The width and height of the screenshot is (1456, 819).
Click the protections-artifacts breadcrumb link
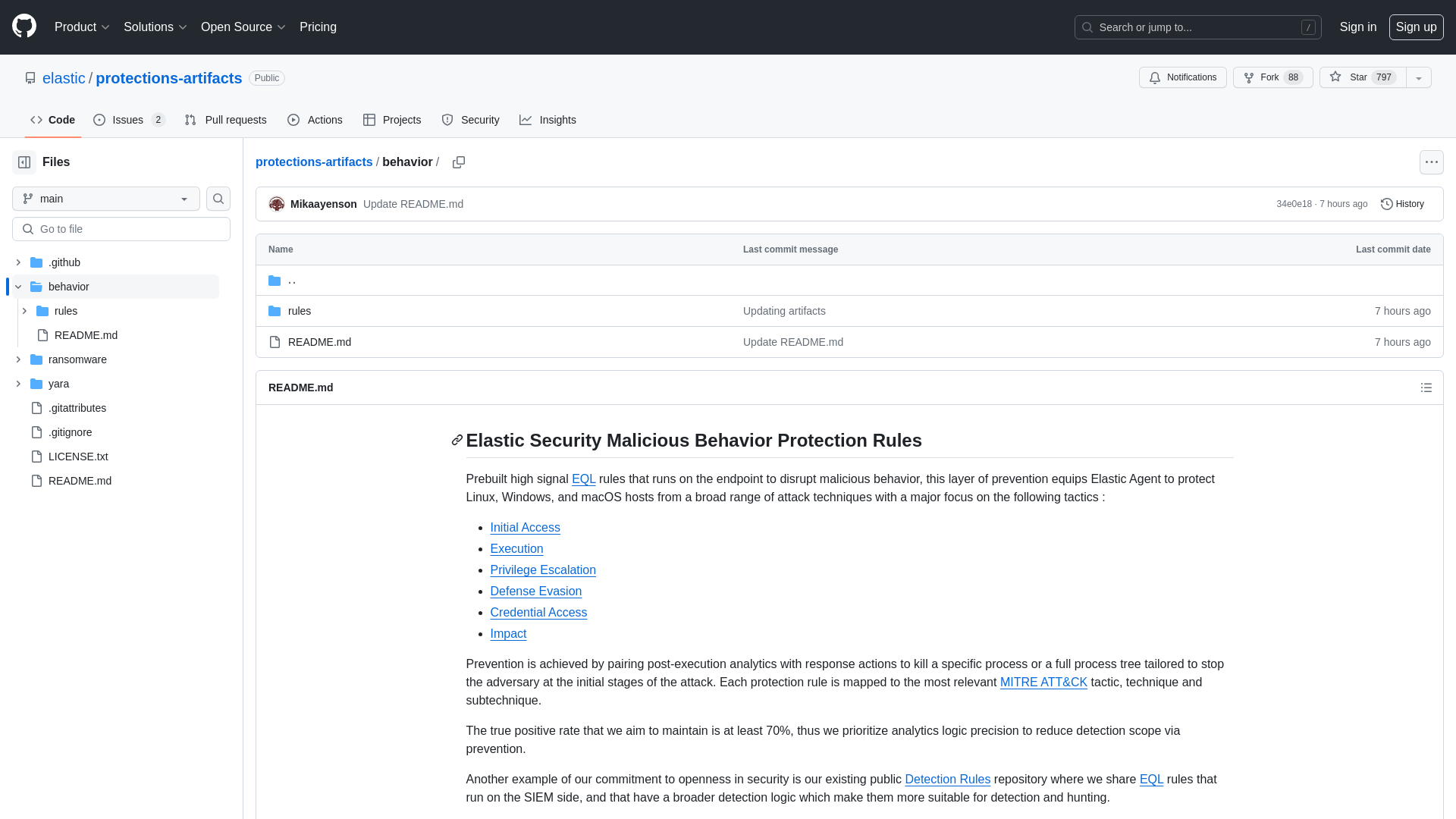click(314, 162)
